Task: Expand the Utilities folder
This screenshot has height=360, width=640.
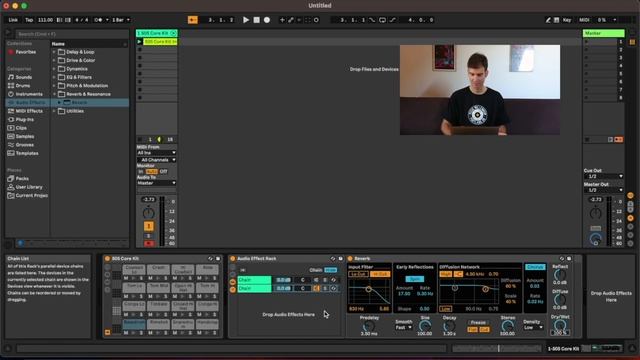Action: pyautogui.click(x=54, y=111)
